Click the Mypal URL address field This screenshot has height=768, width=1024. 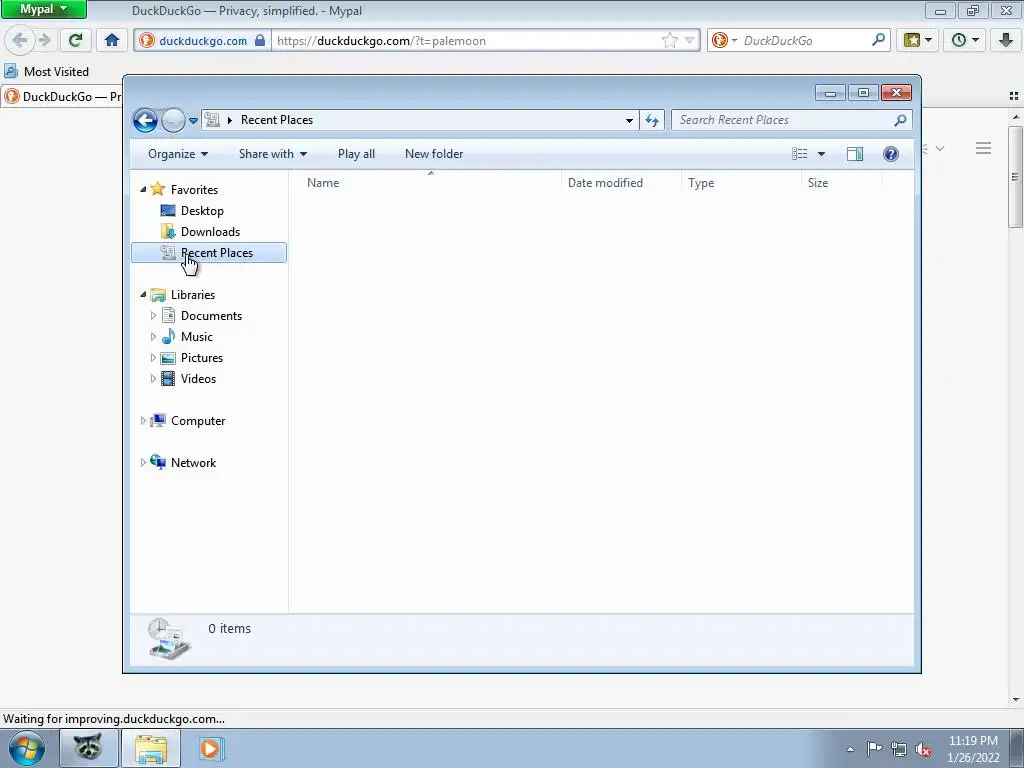(x=465, y=40)
